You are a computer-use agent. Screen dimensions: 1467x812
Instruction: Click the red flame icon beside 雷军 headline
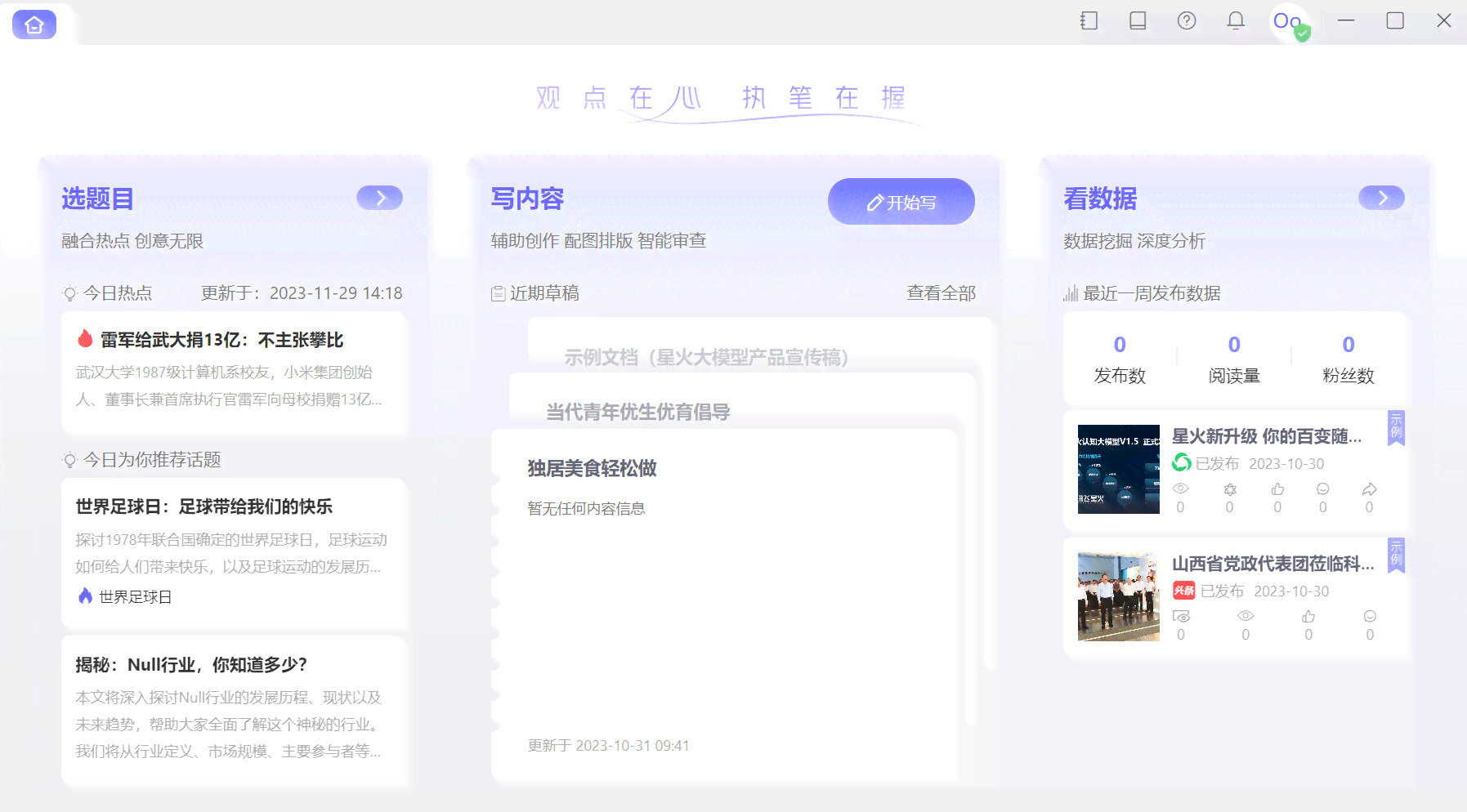(85, 339)
